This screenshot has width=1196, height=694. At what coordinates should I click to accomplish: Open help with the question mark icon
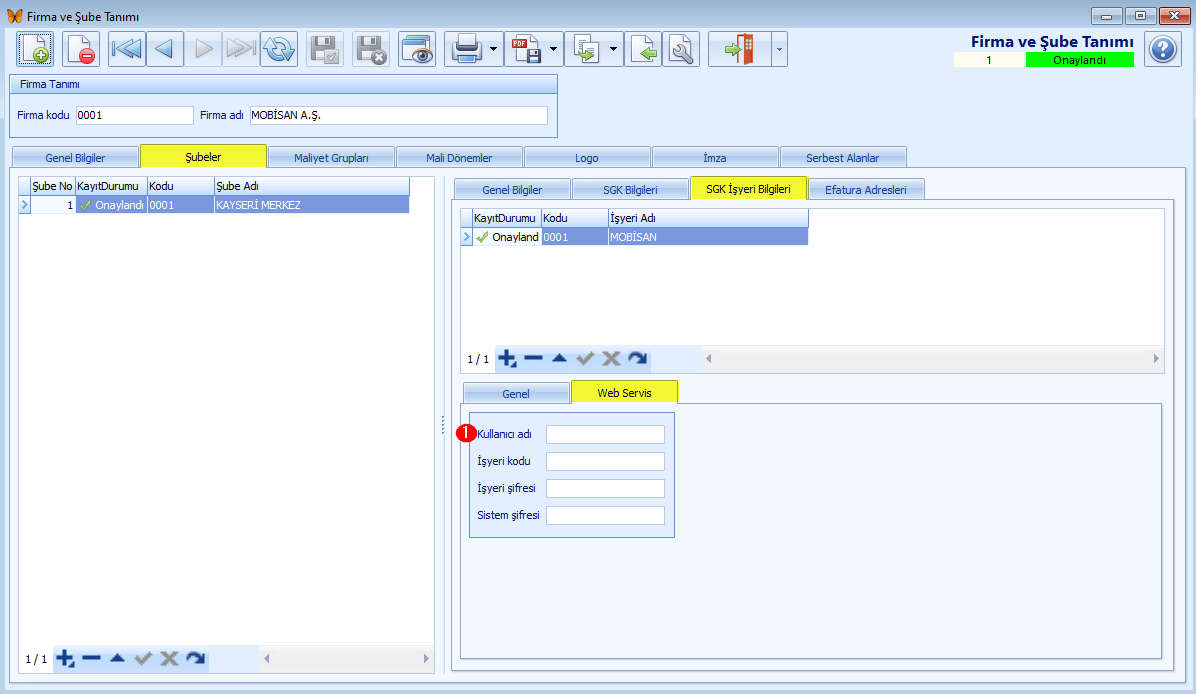tap(1163, 49)
